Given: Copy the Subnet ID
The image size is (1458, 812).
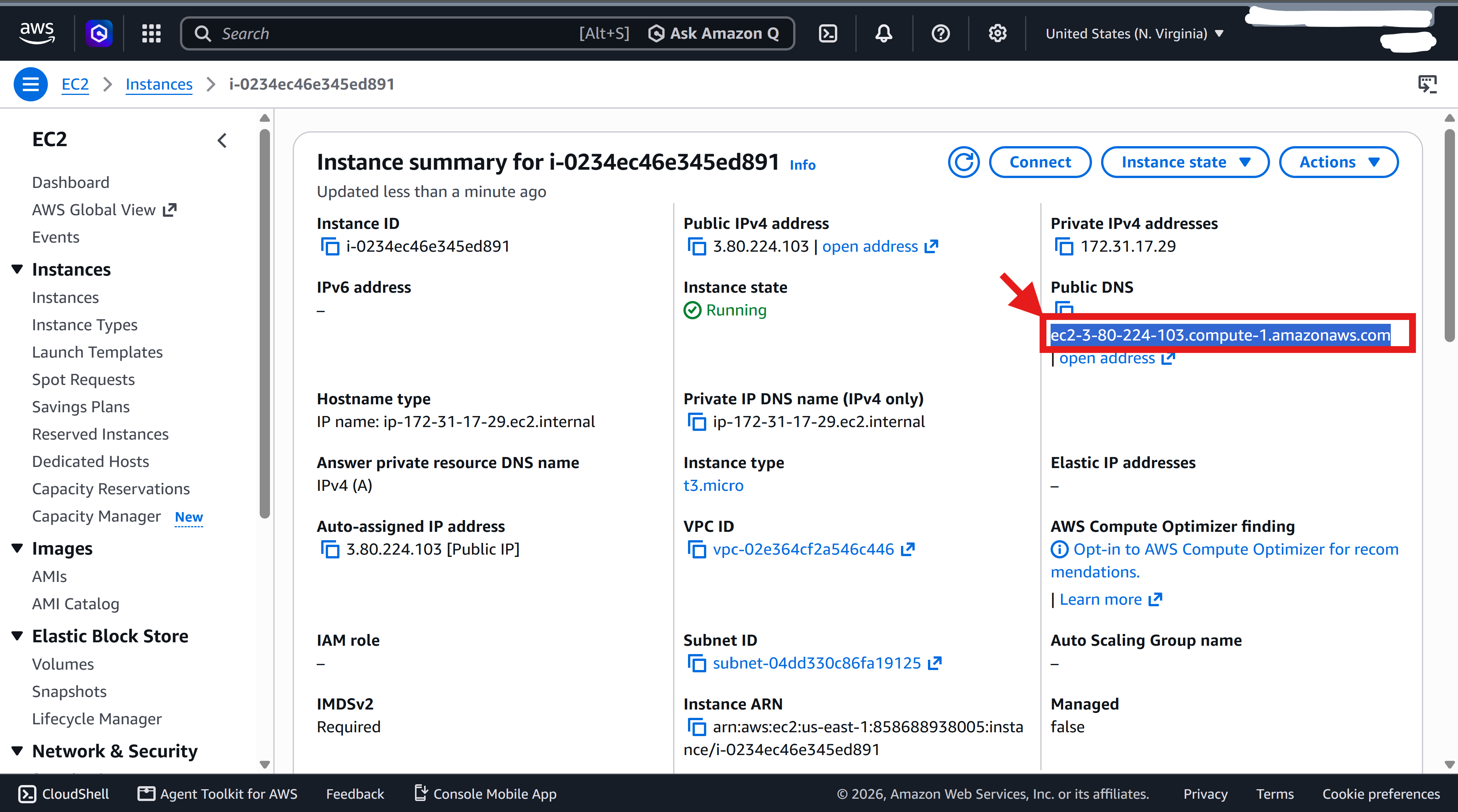Looking at the screenshot, I should pyautogui.click(x=697, y=663).
